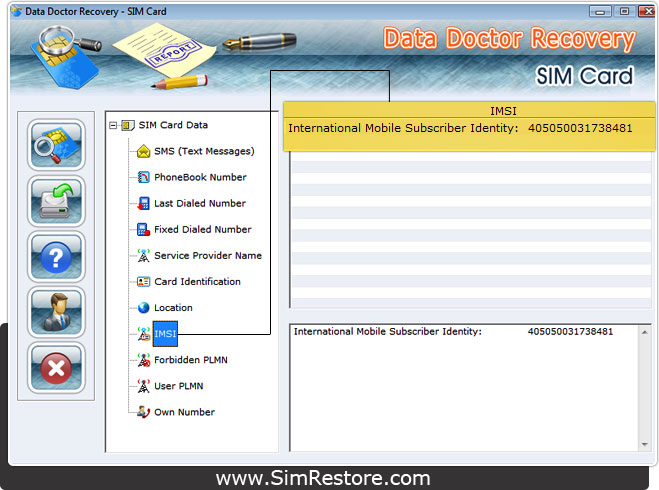
Task: Click the Last Dialed Number icon
Action: [x=143, y=203]
